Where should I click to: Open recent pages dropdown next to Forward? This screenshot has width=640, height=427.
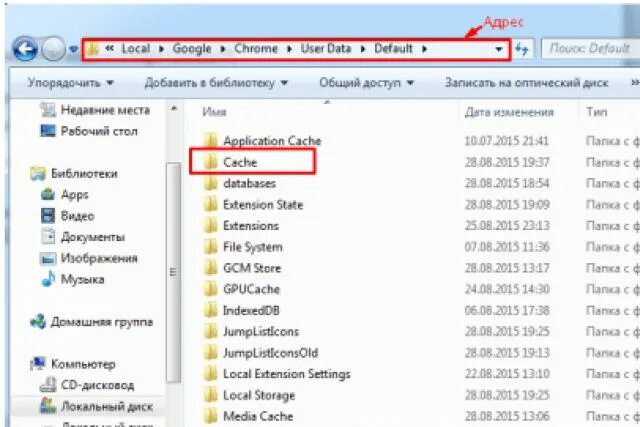click(73, 49)
